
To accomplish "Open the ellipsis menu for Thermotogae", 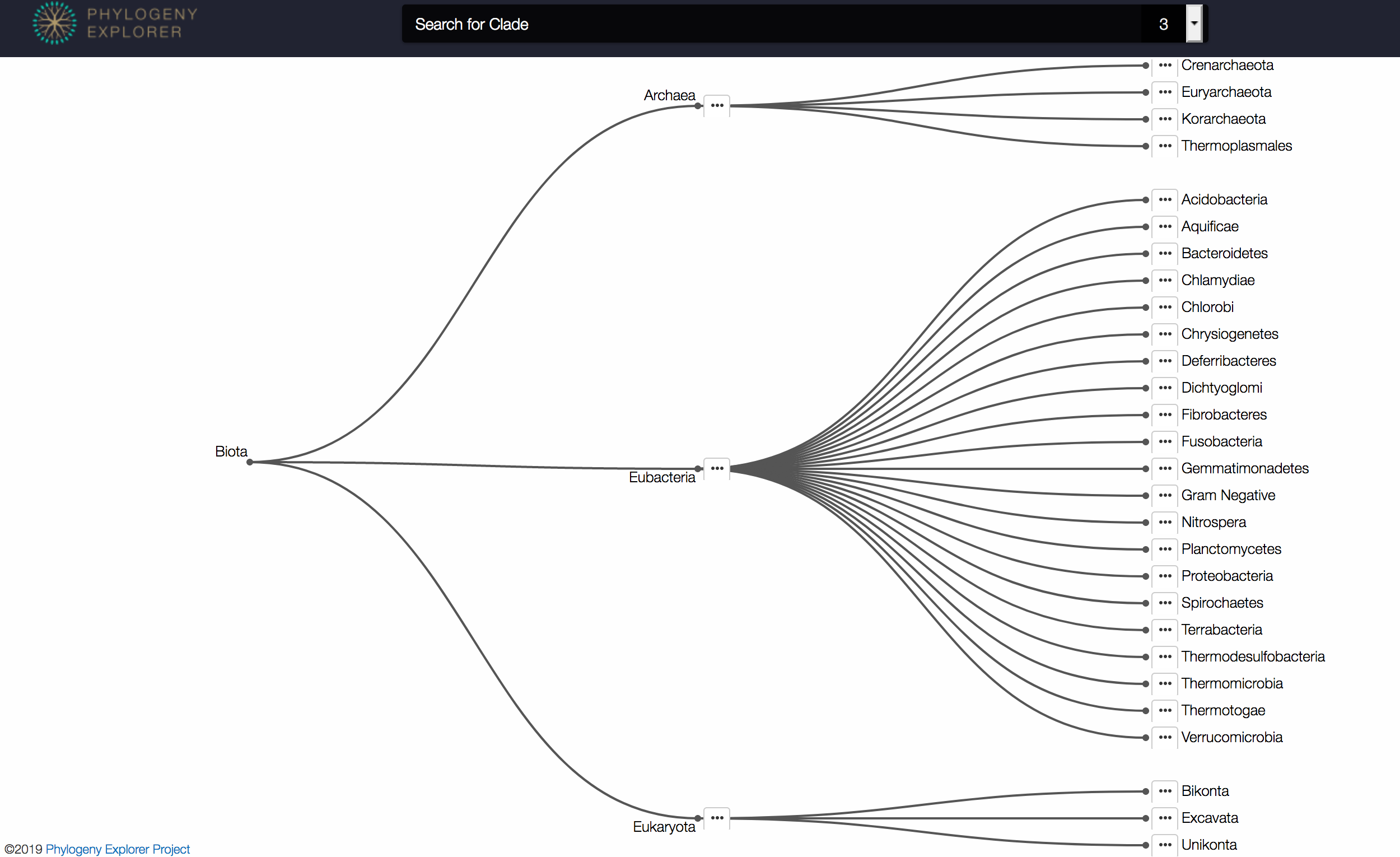I will coord(1165,711).
